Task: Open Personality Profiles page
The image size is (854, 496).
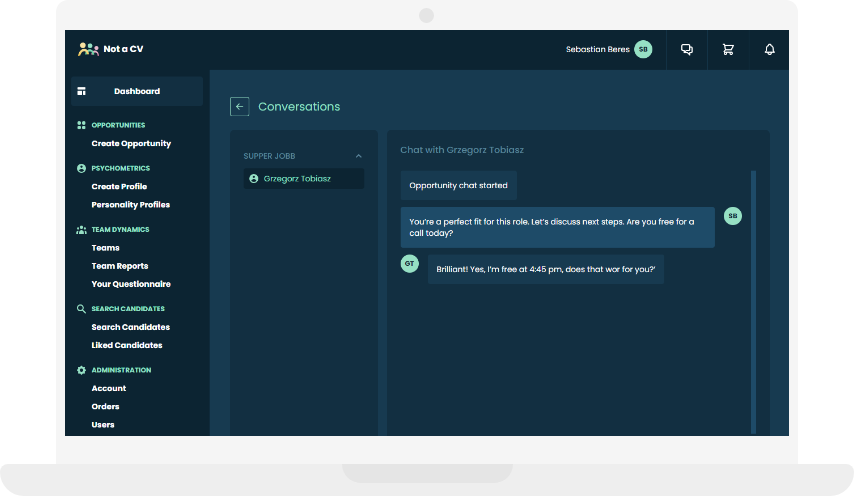Action: pyautogui.click(x=130, y=205)
